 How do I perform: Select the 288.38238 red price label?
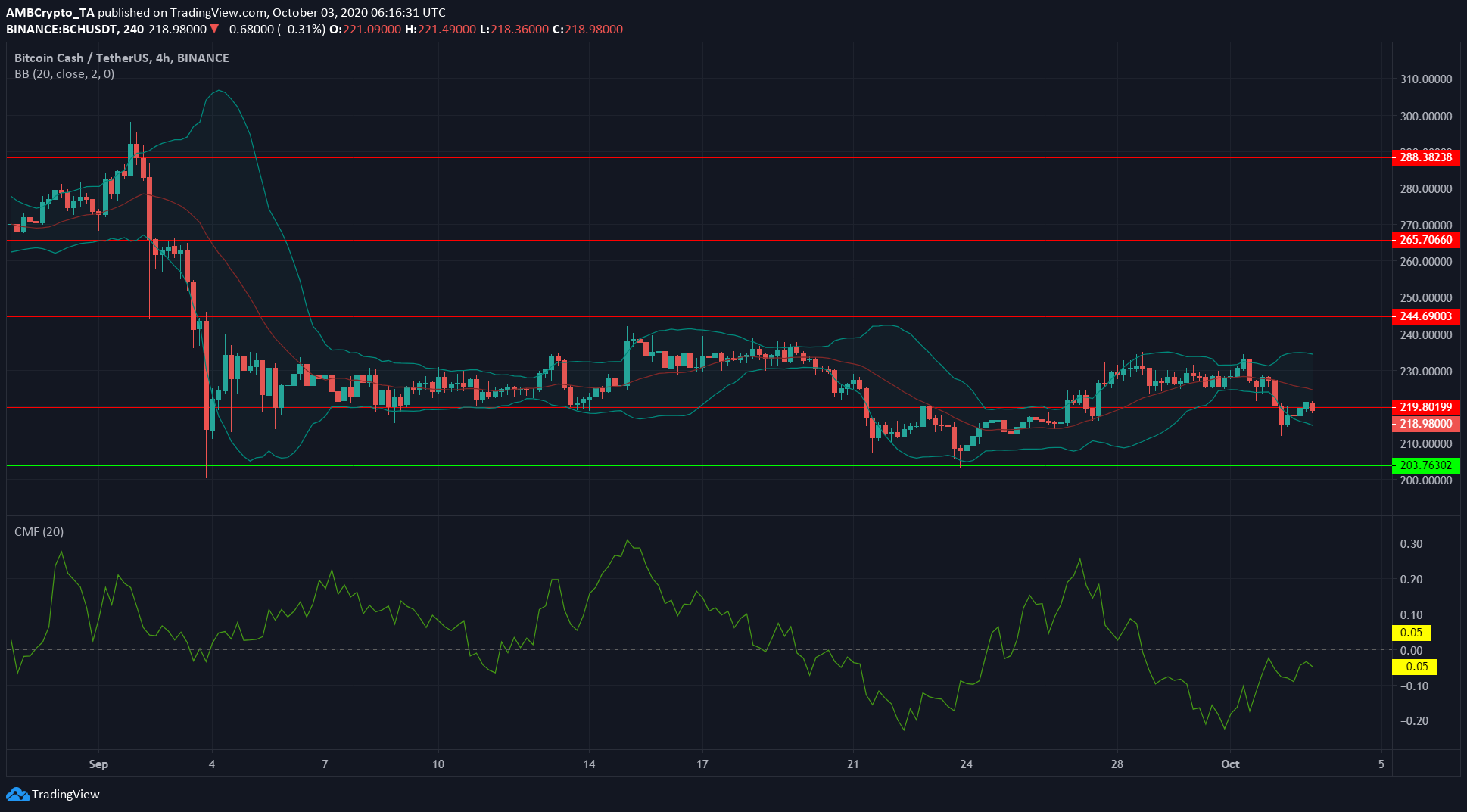tap(1426, 157)
